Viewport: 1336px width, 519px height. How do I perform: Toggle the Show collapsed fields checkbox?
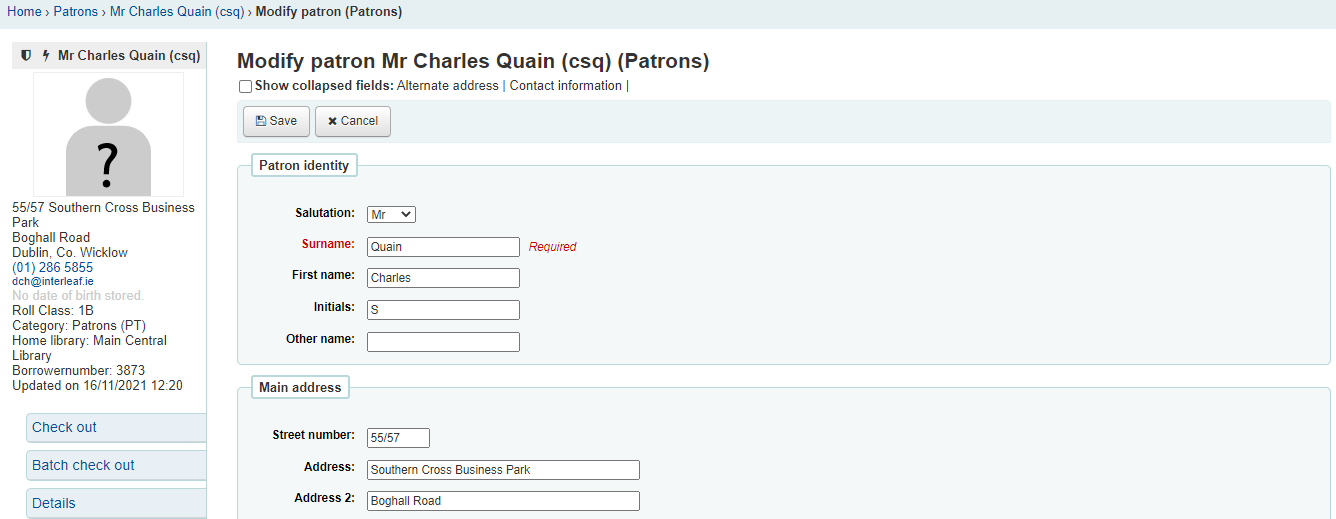coord(245,87)
